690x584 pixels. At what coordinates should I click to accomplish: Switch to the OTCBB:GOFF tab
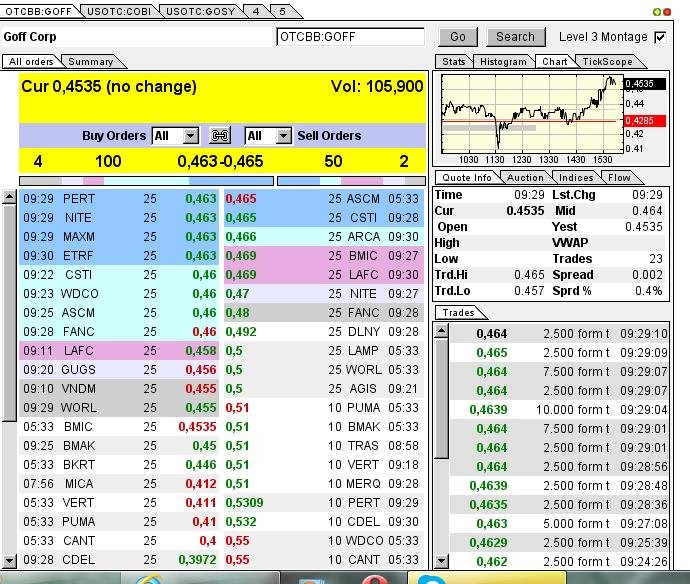(x=38, y=11)
